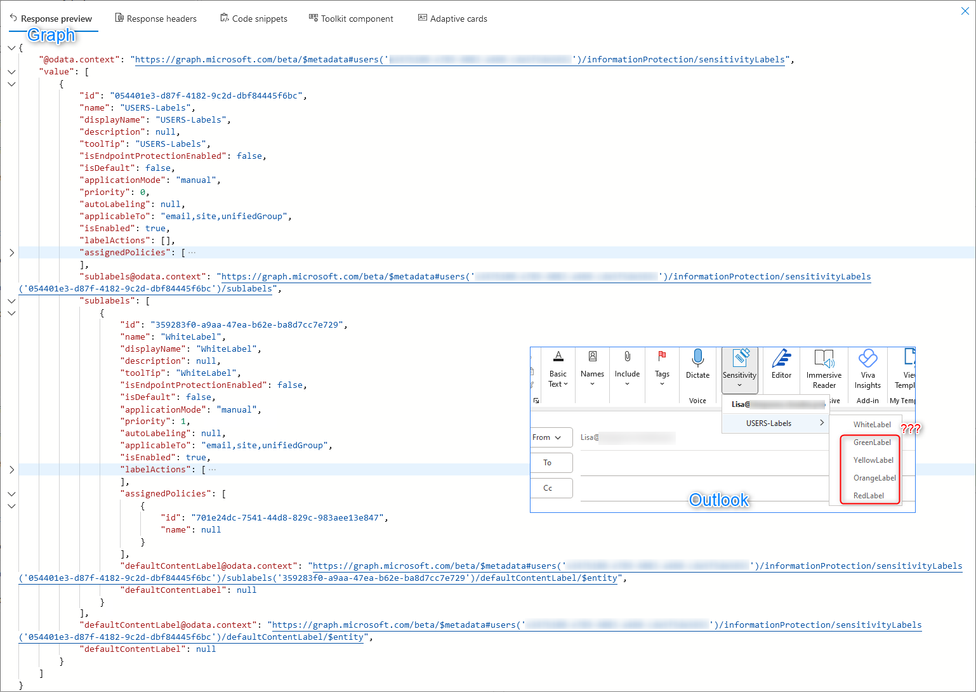Click the Lisa@ account menu entry
Screen dimensions: 976x692
[775, 404]
